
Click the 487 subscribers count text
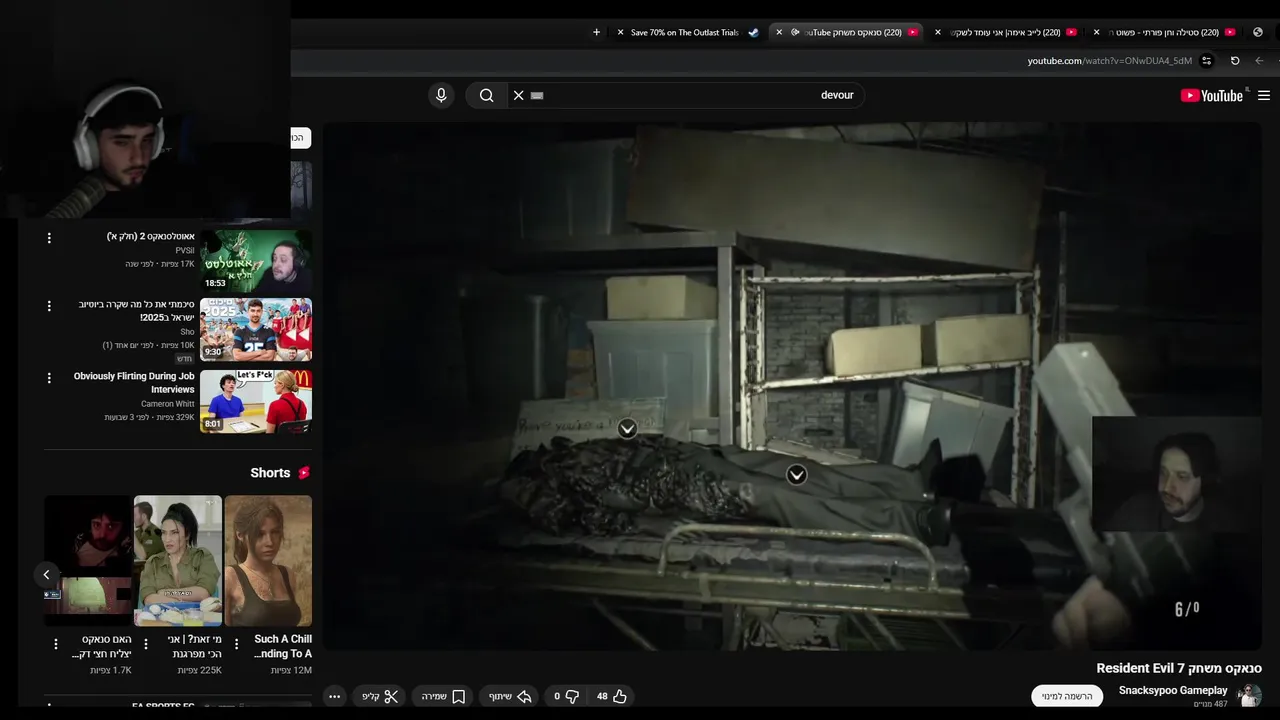(x=1210, y=704)
